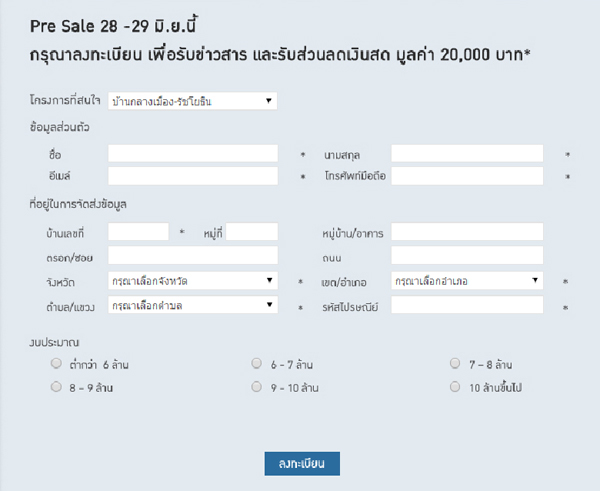The height and width of the screenshot is (491, 600).
Task: Click the หมู่ที่ village number field
Action: (252, 232)
